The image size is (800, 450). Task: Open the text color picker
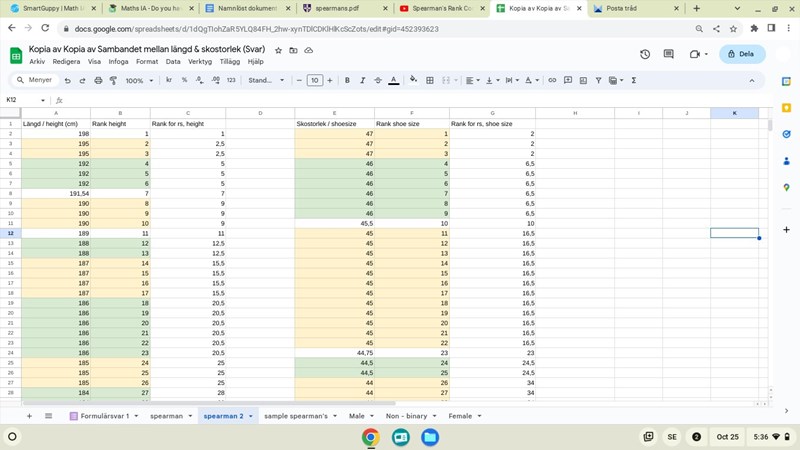394,80
